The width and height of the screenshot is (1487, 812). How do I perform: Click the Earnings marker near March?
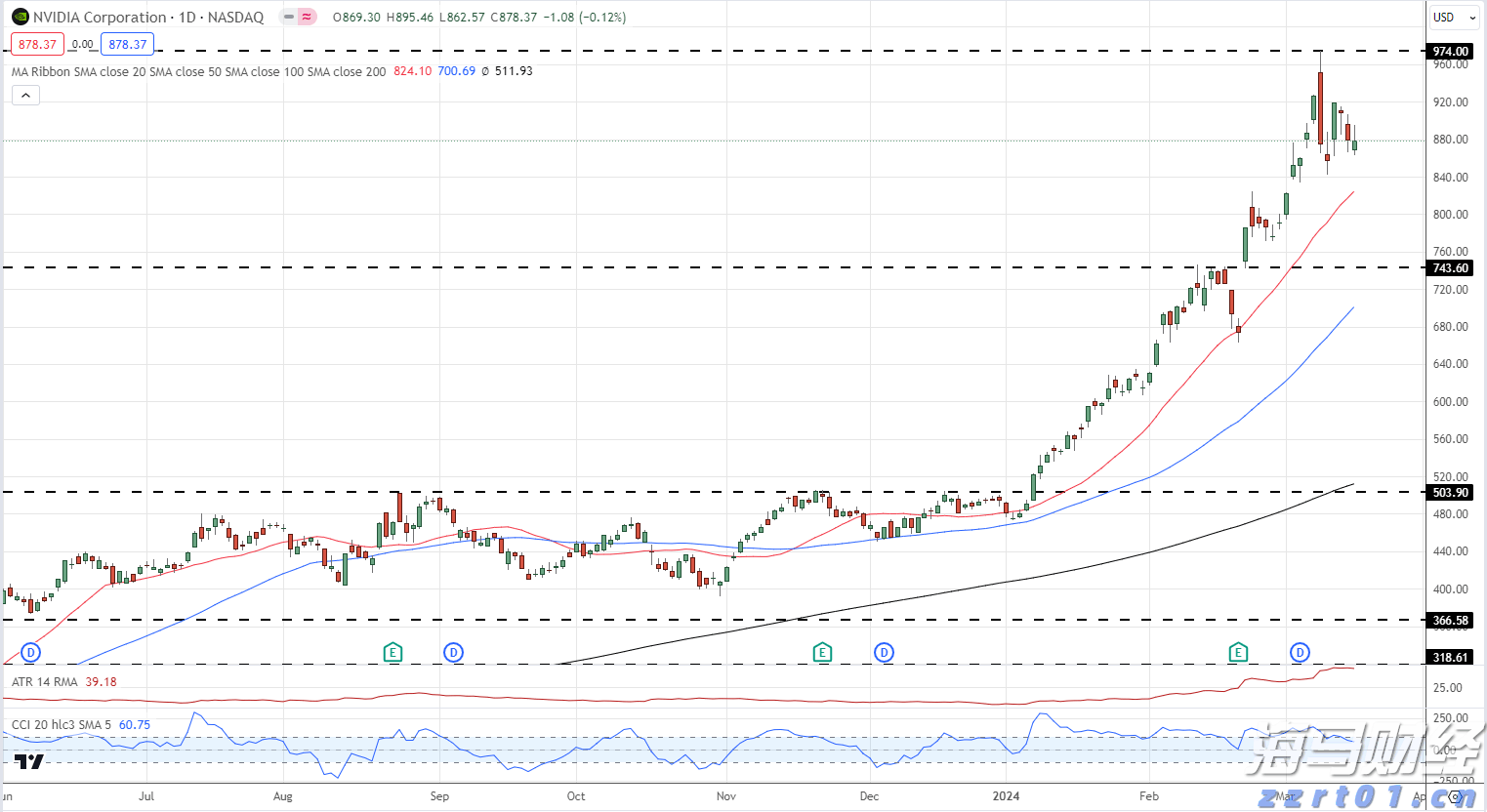(1238, 652)
